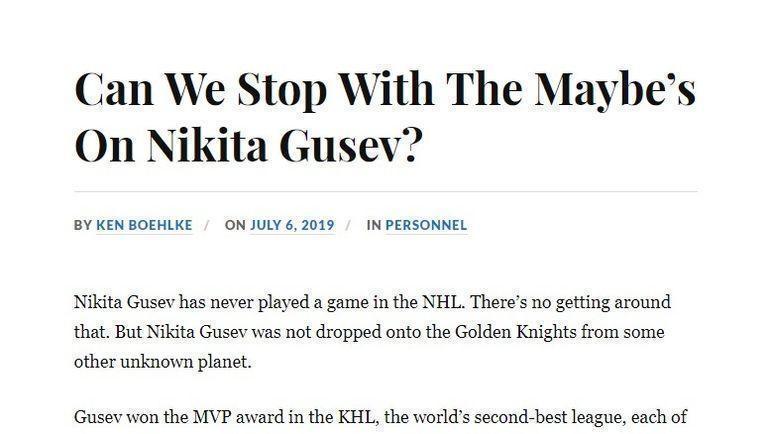
Task: Click the "IN" label before Personnel
Action: click(x=374, y=225)
